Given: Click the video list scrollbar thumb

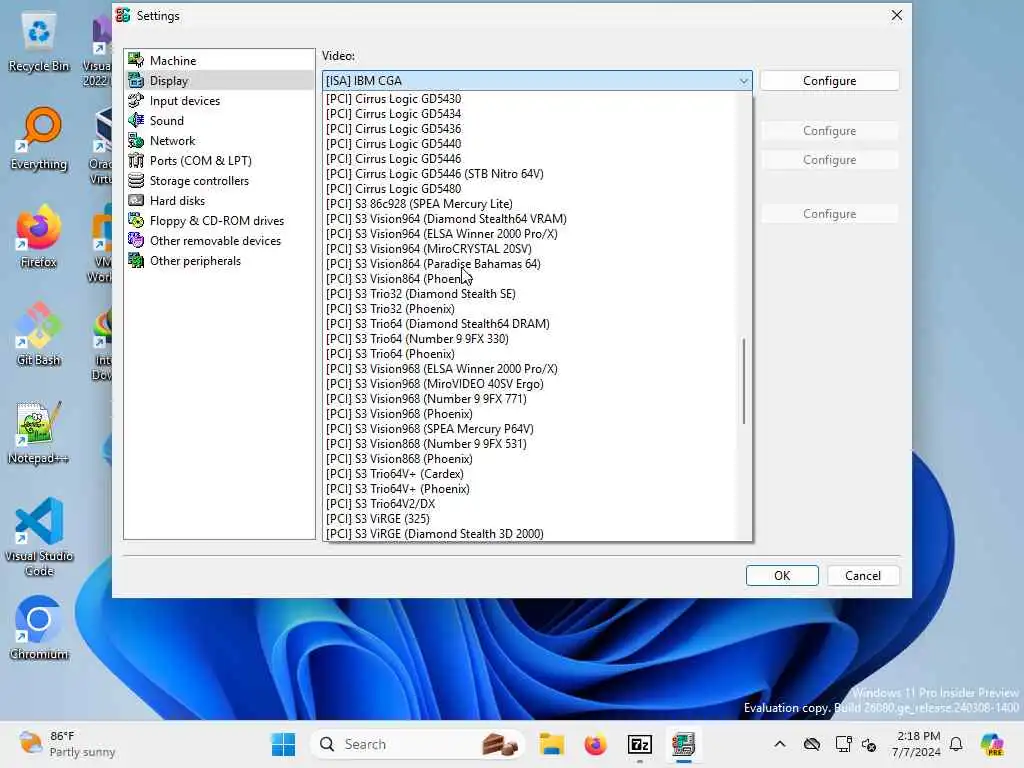Looking at the screenshot, I should (x=744, y=381).
